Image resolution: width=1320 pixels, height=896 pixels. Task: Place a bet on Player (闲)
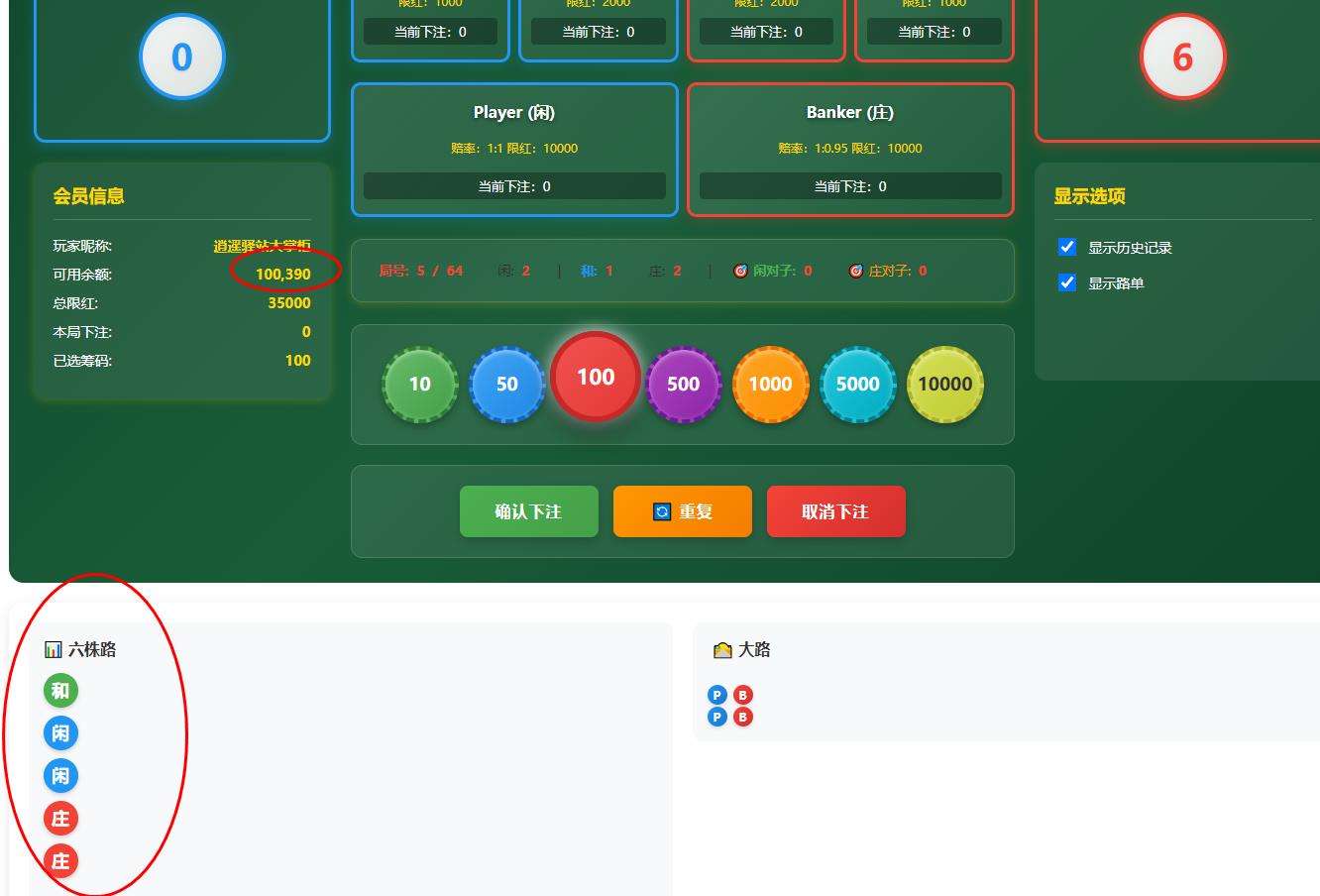click(x=514, y=149)
